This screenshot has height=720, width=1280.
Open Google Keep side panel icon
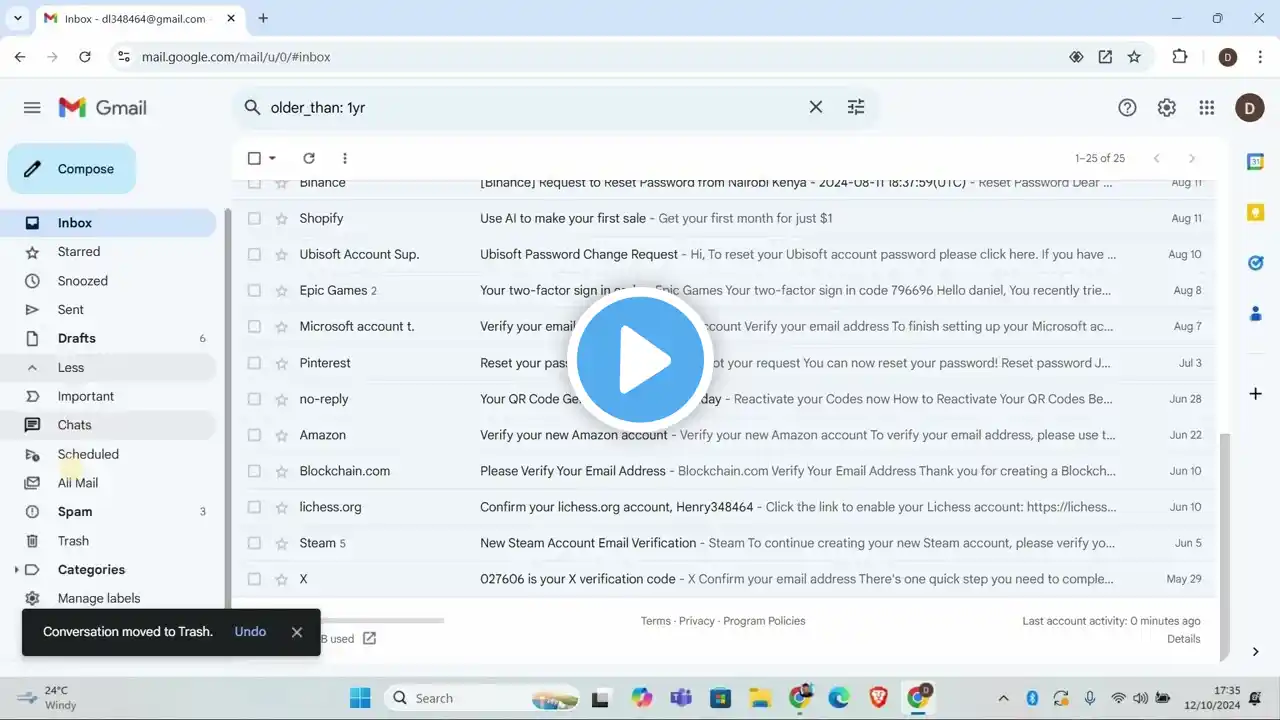tap(1256, 212)
